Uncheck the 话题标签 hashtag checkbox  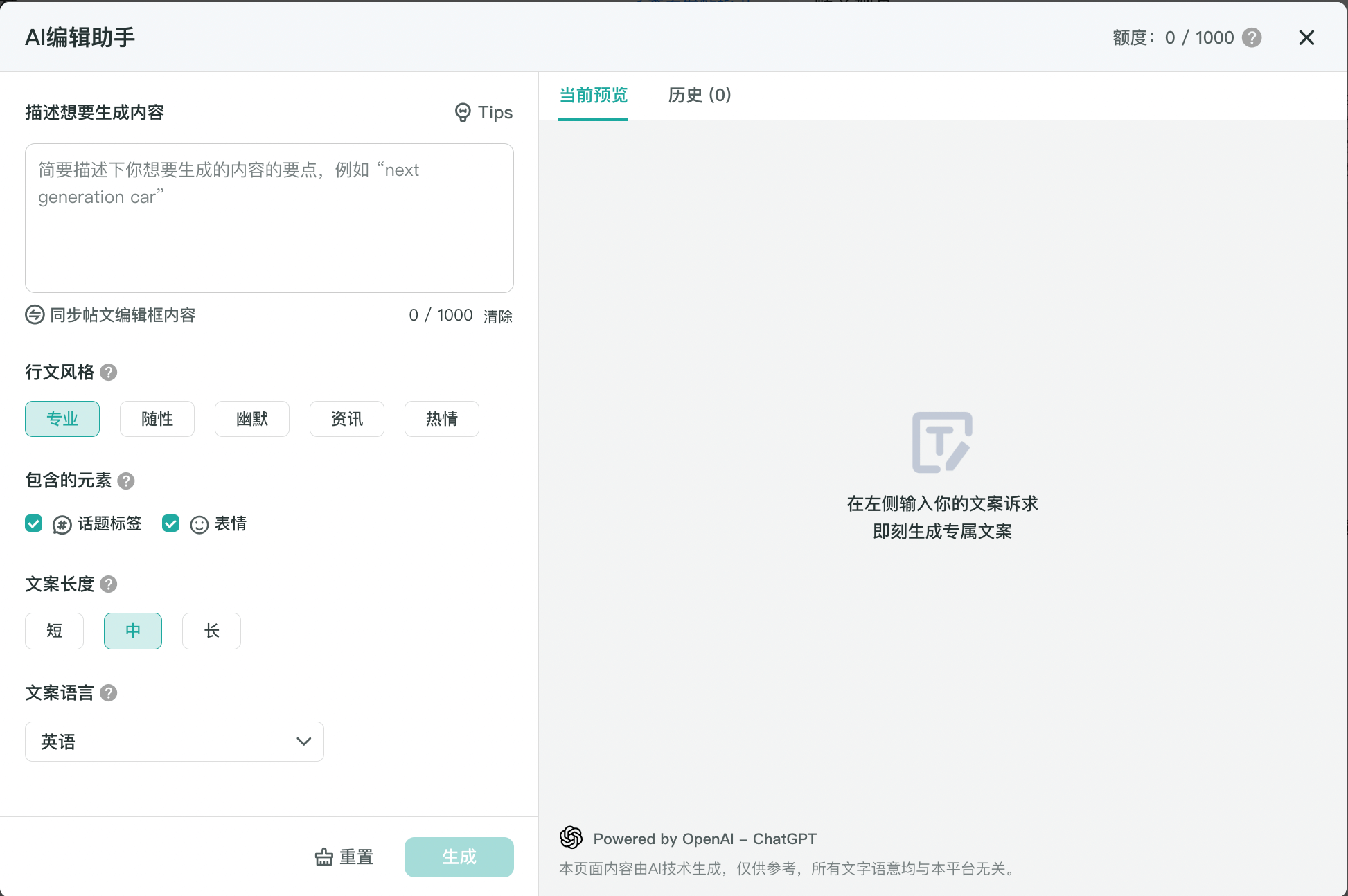click(x=34, y=523)
